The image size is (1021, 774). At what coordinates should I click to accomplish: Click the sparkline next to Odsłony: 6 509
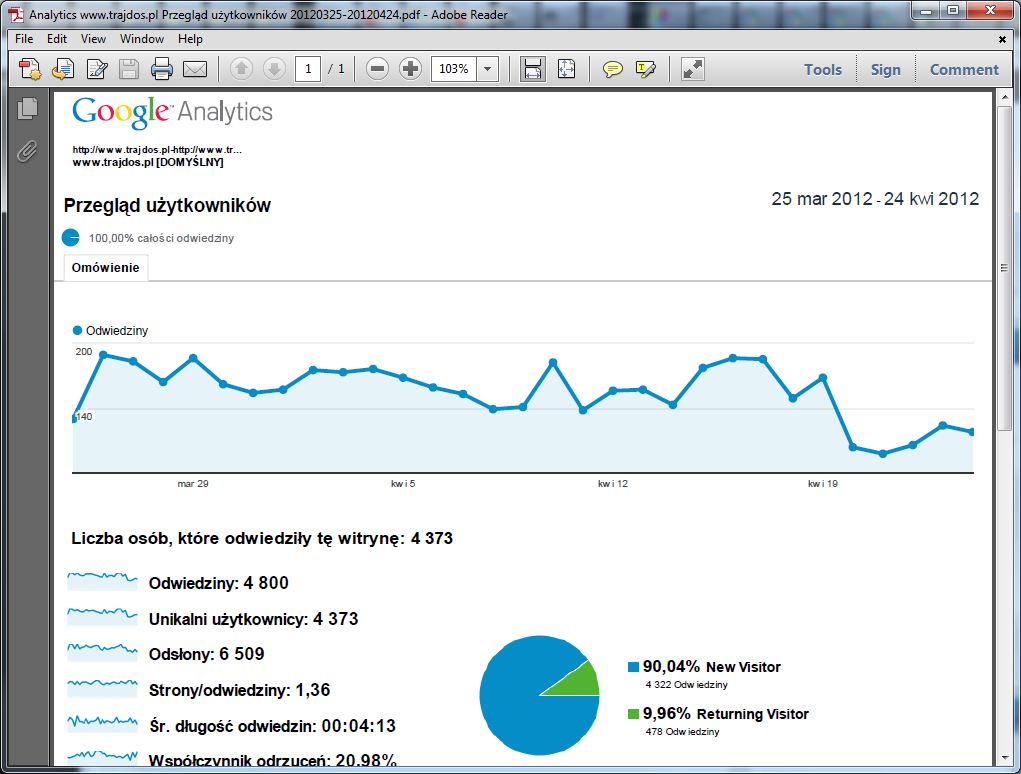(102, 652)
